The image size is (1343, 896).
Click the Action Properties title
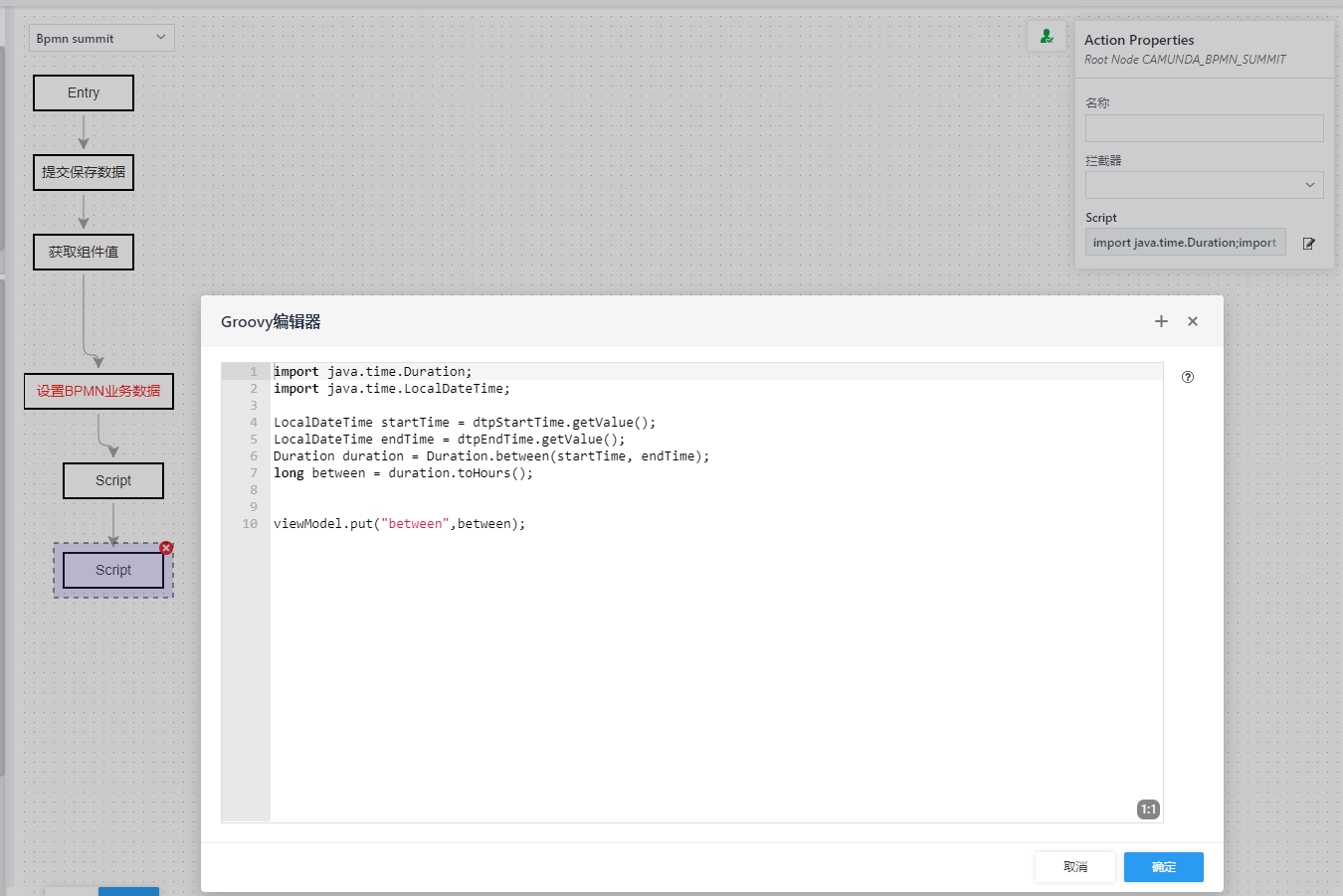tap(1139, 40)
